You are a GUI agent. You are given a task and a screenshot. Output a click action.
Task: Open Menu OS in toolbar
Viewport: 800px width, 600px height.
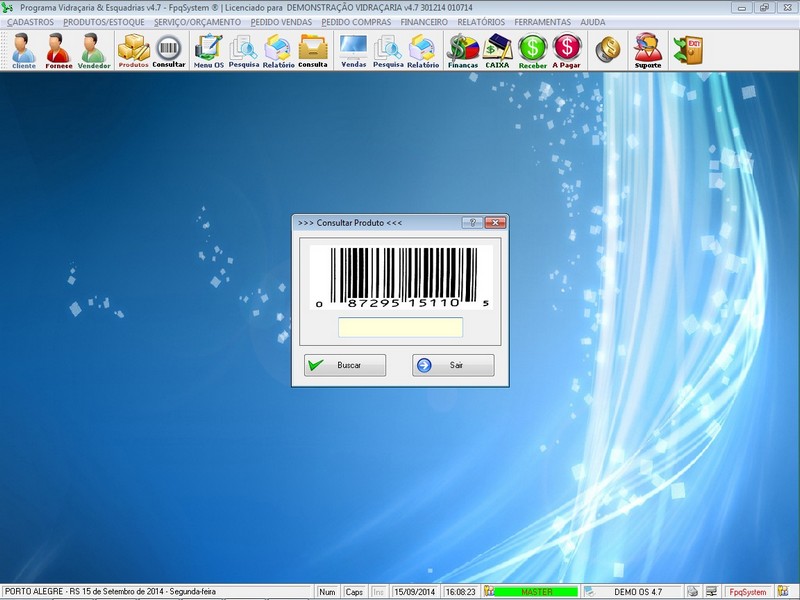pyautogui.click(x=209, y=49)
